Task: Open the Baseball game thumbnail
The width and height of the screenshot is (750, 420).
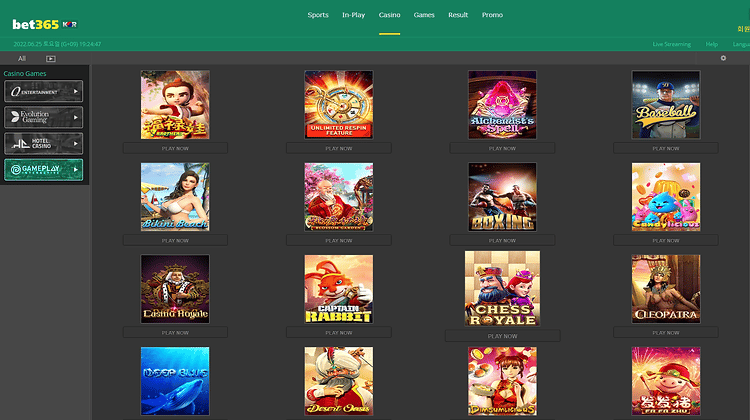Action: [x=666, y=105]
